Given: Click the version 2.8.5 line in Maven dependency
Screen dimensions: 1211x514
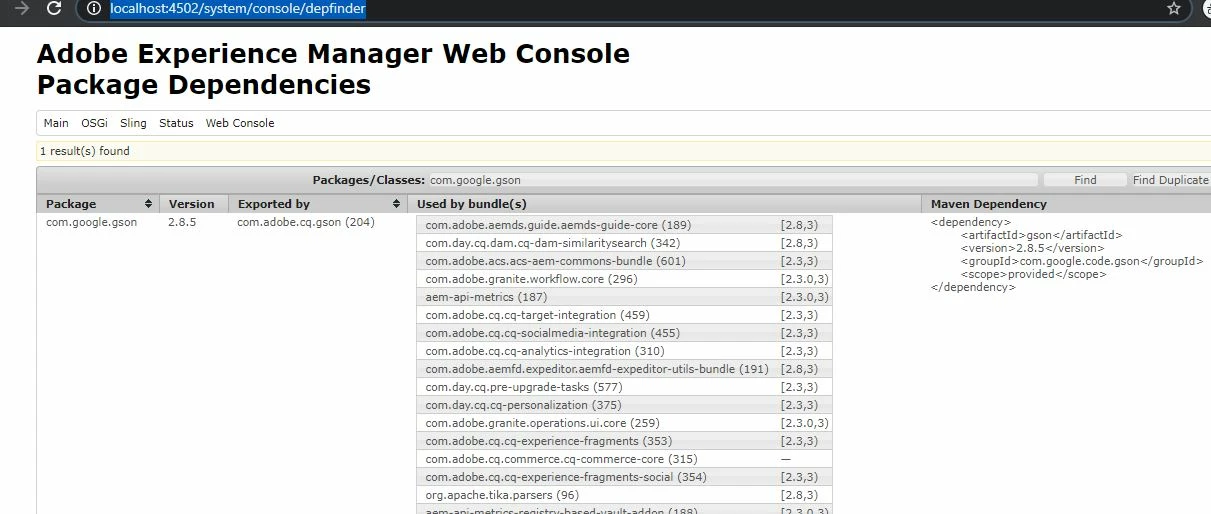Looking at the screenshot, I should coord(1032,248).
